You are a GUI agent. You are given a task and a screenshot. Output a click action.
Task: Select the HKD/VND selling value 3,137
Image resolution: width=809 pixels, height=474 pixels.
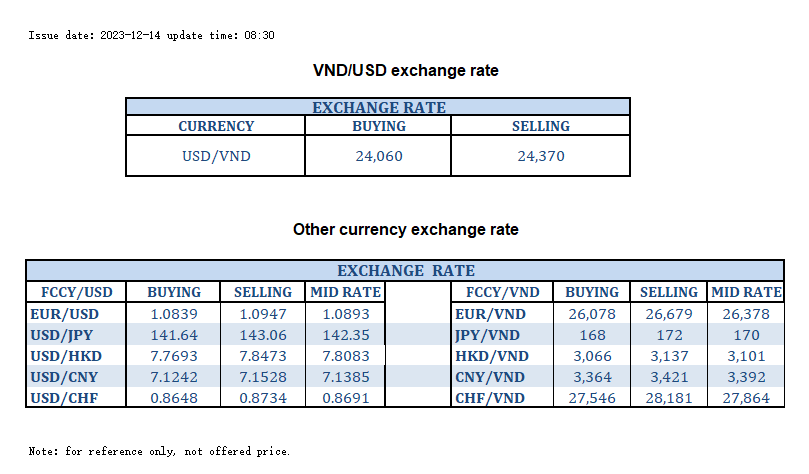669,356
